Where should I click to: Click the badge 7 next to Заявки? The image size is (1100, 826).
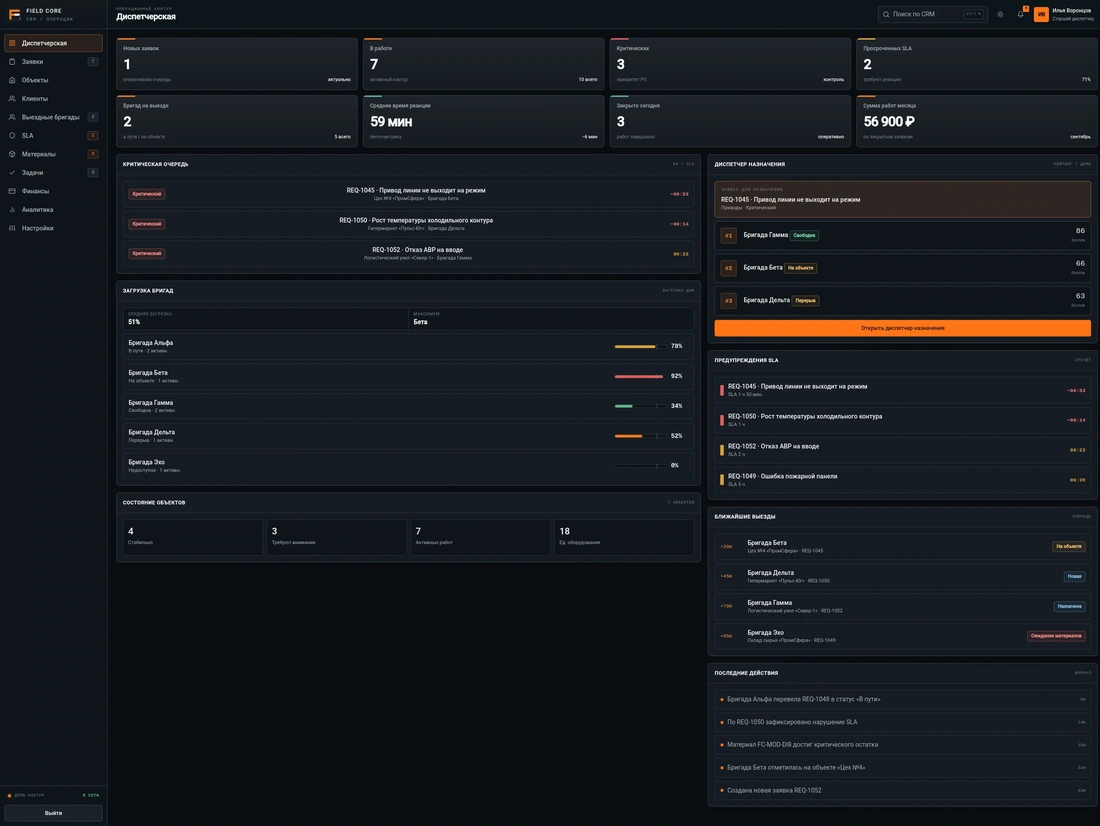[x=93, y=62]
